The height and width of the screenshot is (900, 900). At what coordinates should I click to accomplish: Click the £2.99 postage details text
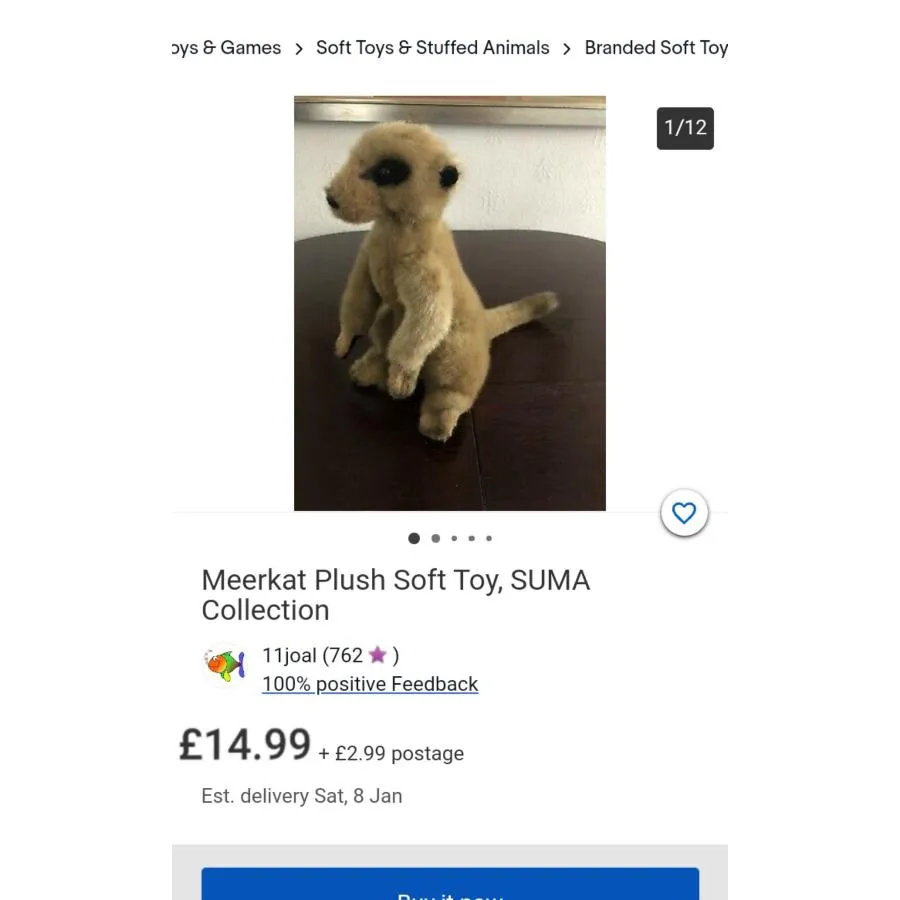(x=391, y=754)
